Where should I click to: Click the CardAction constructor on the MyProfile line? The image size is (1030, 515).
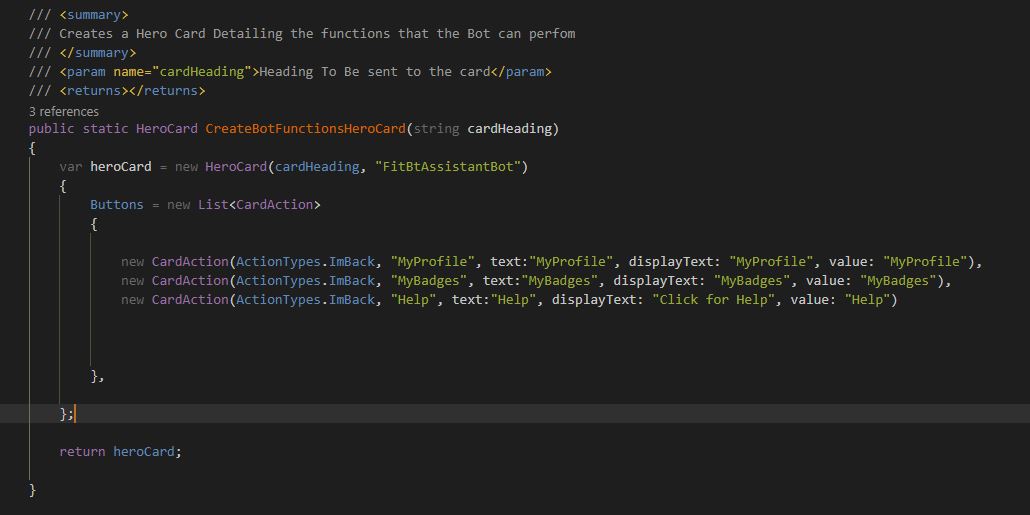click(190, 261)
